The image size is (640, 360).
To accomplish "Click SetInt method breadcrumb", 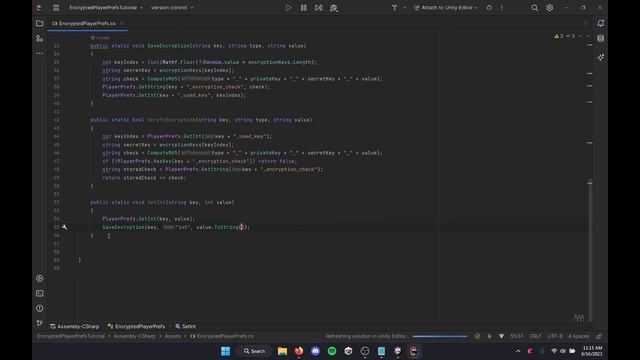I will pyautogui.click(x=186, y=327).
